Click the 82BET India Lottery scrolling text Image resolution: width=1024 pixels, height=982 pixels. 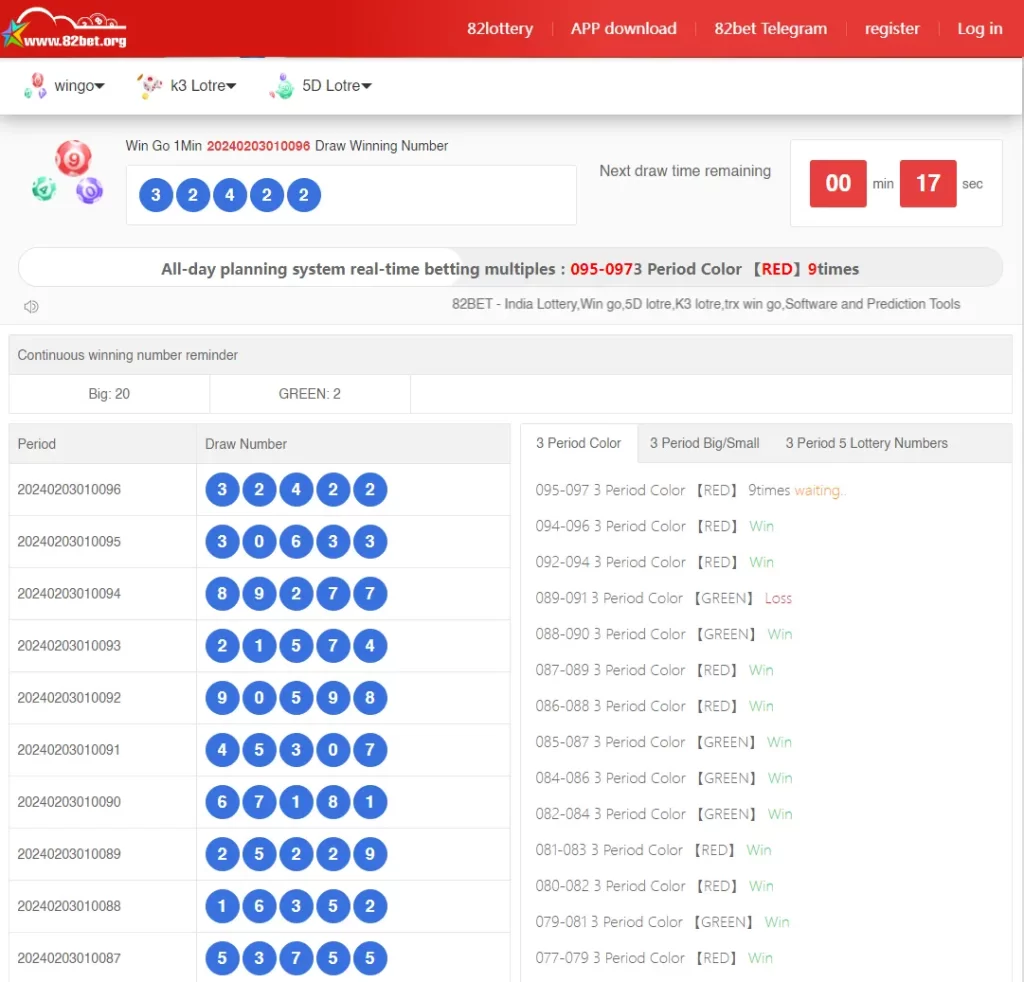coord(705,304)
